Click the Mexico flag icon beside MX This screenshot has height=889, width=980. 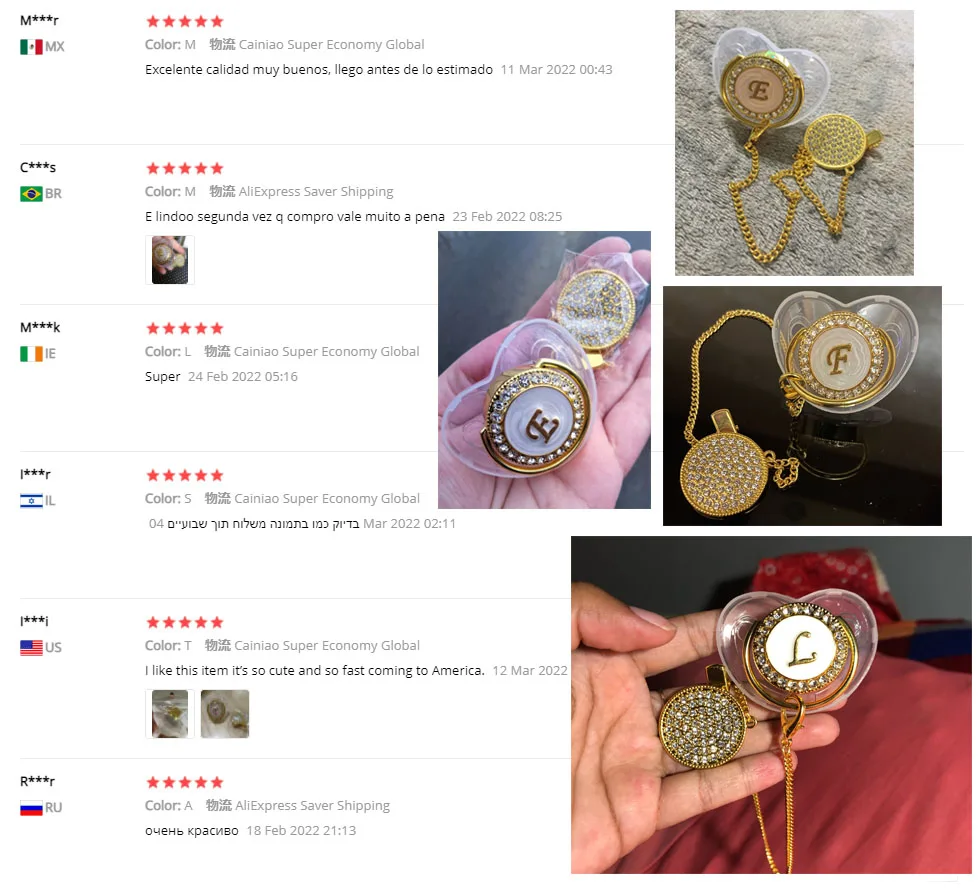pyautogui.click(x=31, y=47)
